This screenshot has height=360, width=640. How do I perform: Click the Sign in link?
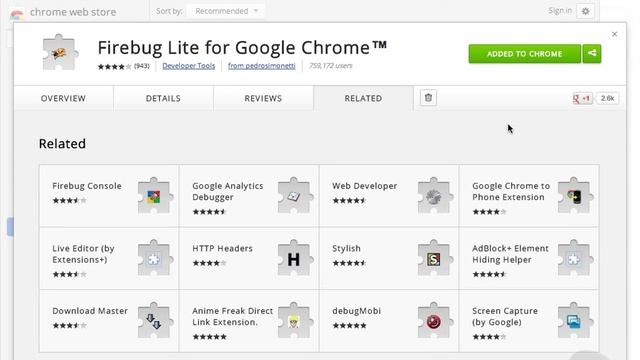[560, 11]
